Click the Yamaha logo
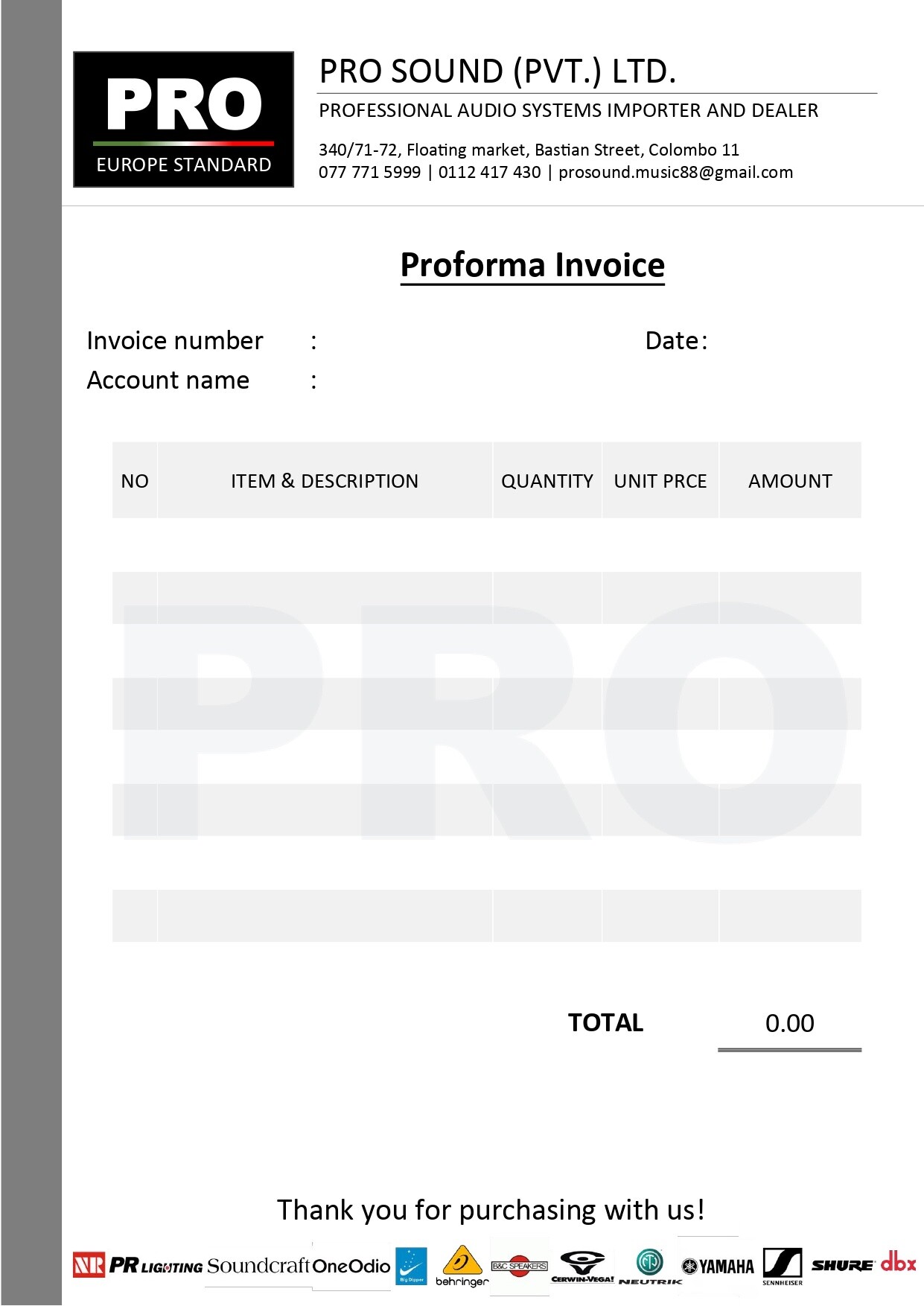924x1306 pixels. pyautogui.click(x=718, y=1267)
